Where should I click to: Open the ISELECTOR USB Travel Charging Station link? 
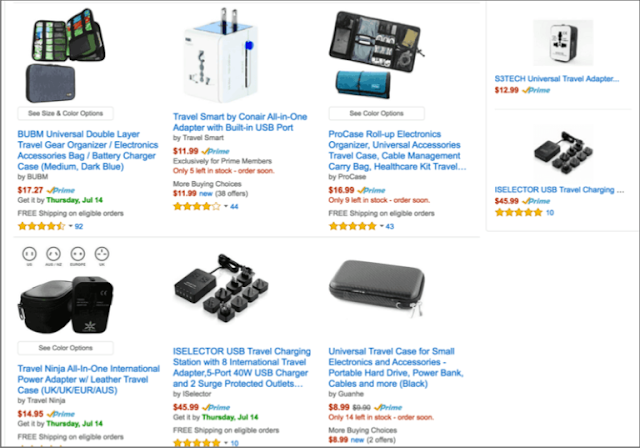242,367
